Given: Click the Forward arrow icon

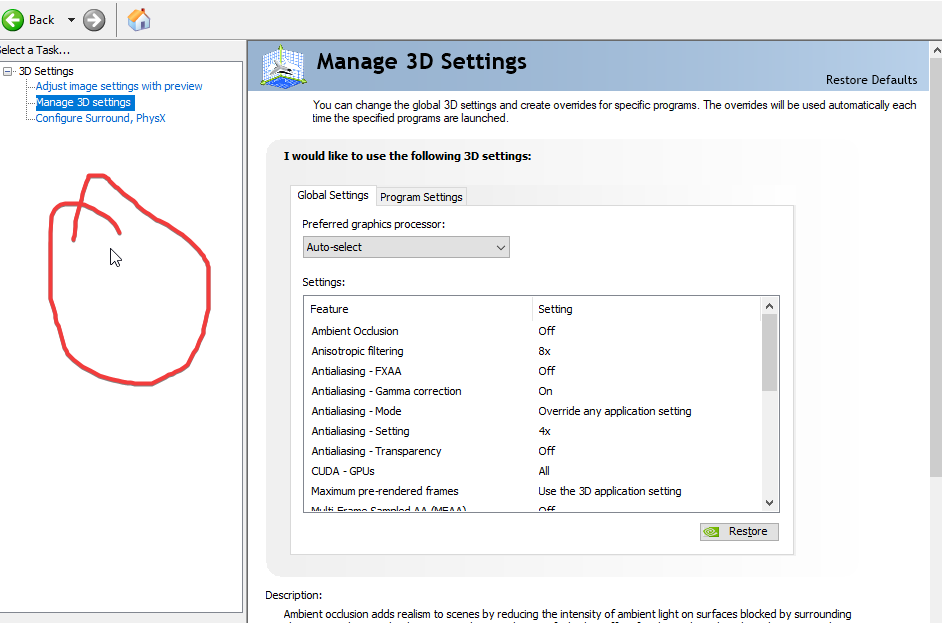Looking at the screenshot, I should pyautogui.click(x=94, y=20).
